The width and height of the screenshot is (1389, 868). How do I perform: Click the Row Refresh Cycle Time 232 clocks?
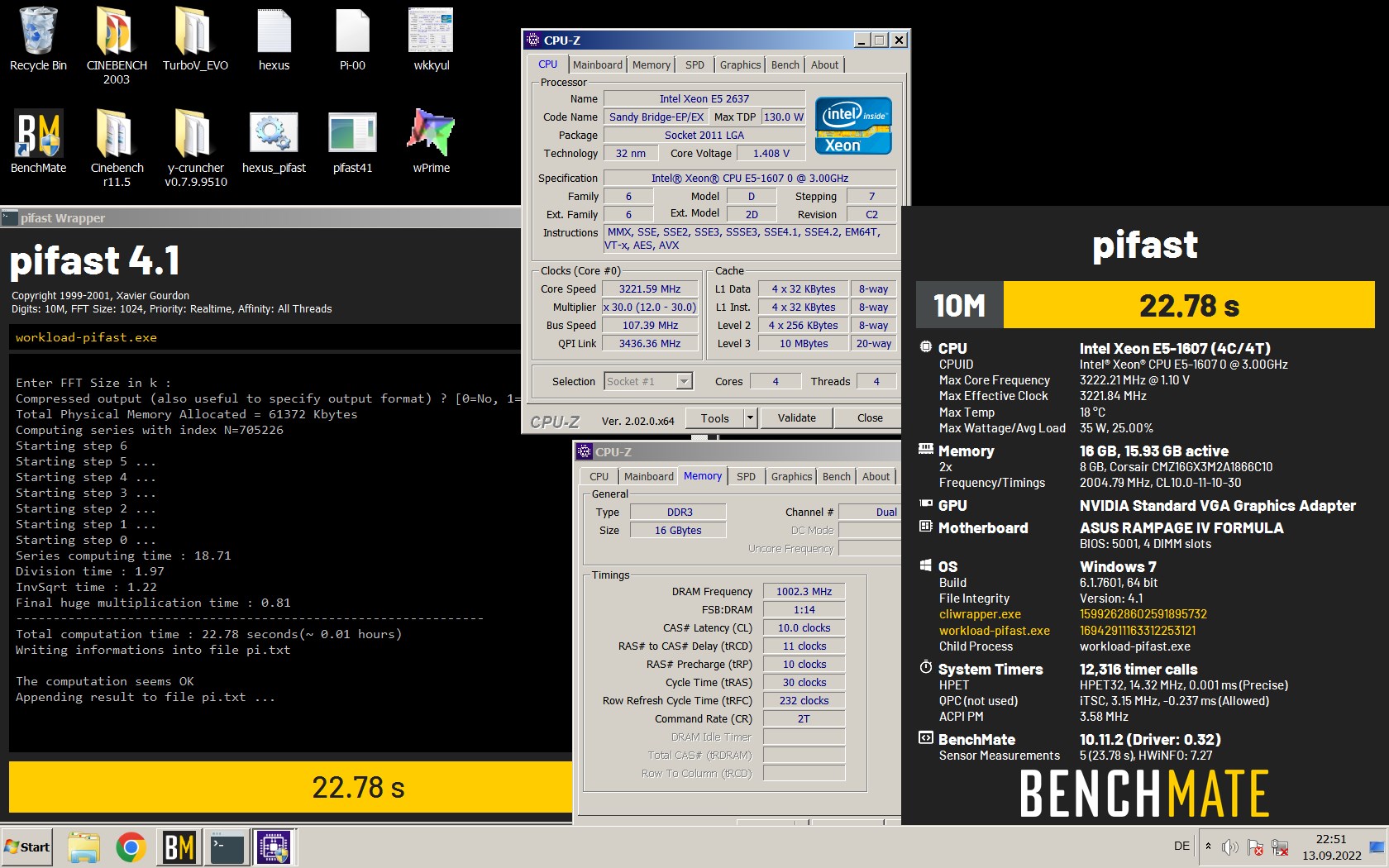804,700
